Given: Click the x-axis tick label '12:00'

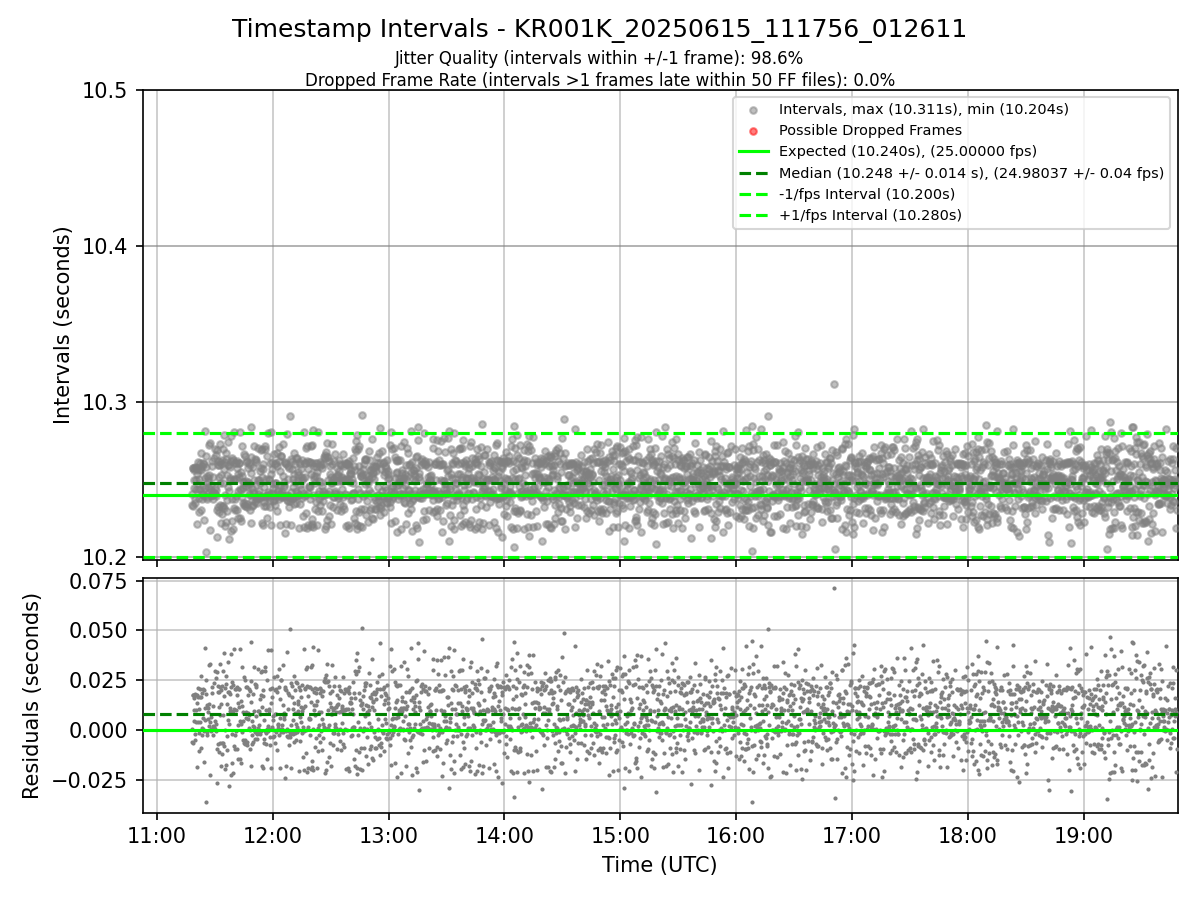Looking at the screenshot, I should tap(273, 835).
